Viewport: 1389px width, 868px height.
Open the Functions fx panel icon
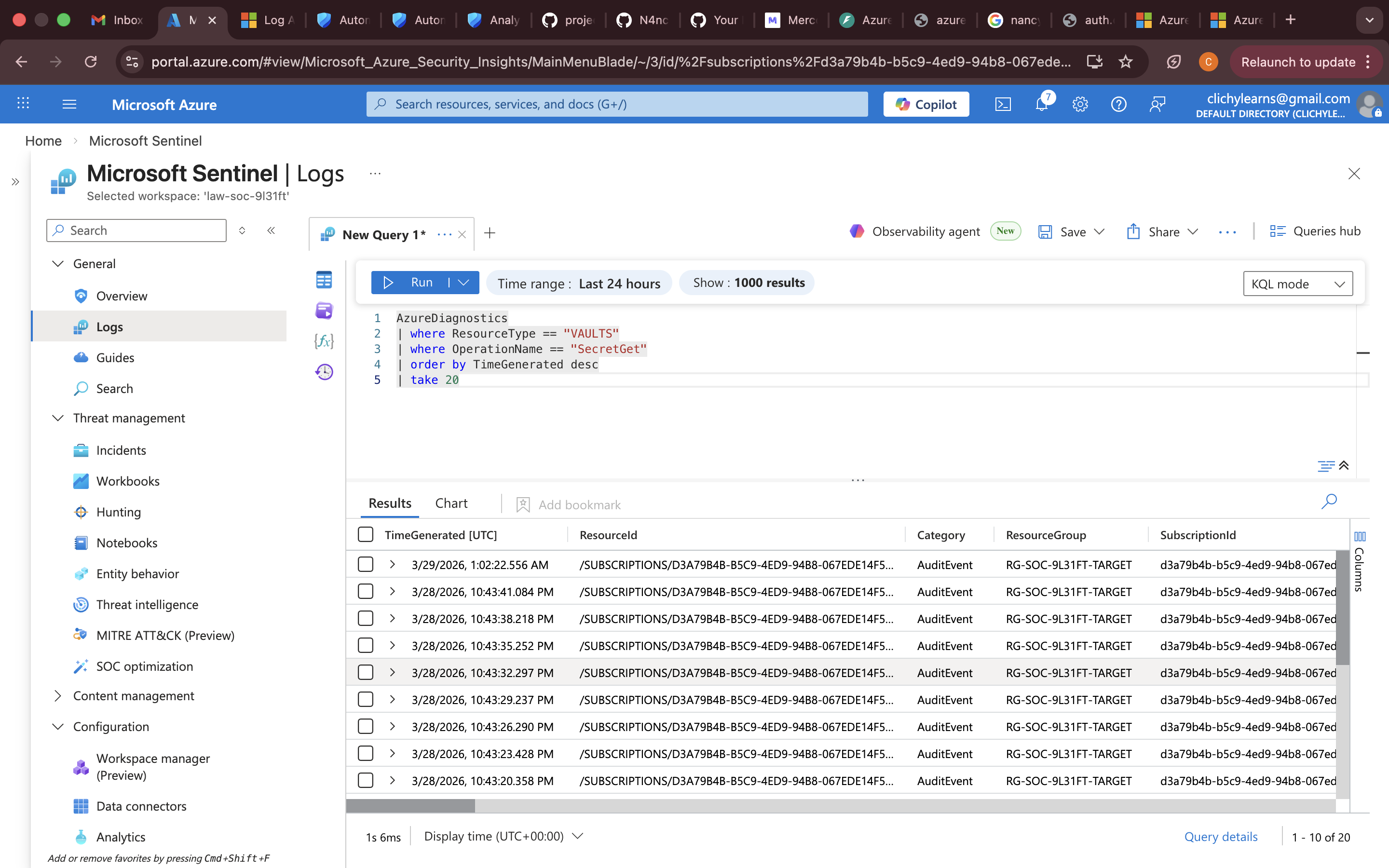pyautogui.click(x=324, y=341)
